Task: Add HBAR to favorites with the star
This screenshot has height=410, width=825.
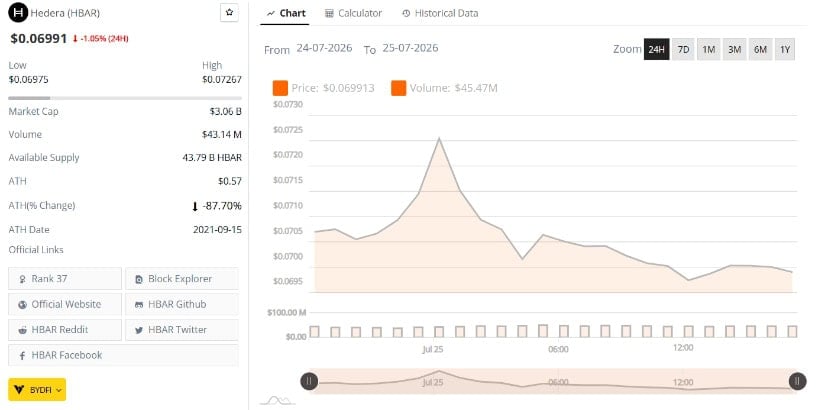Action: point(229,13)
